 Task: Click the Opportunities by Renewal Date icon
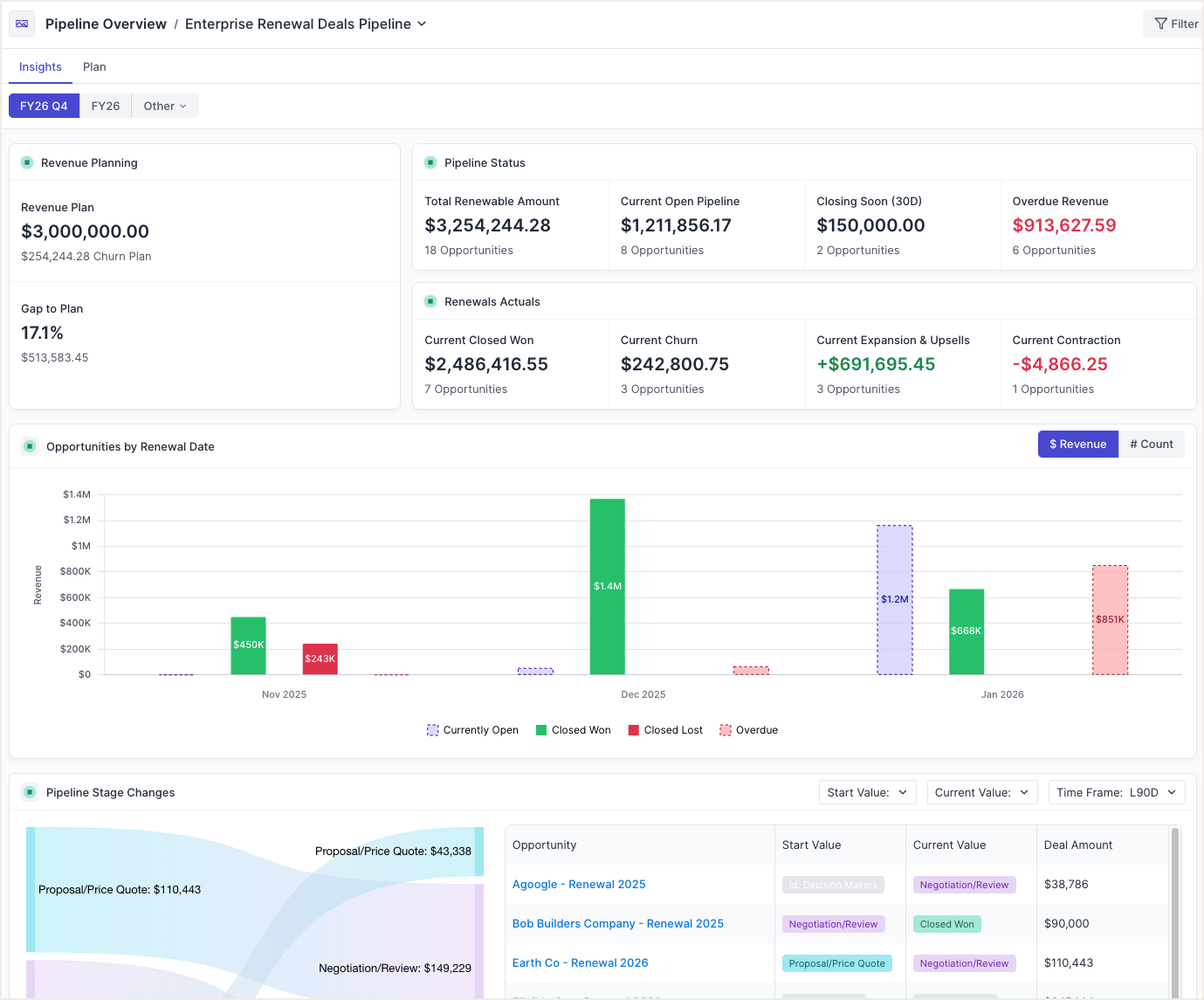point(30,446)
